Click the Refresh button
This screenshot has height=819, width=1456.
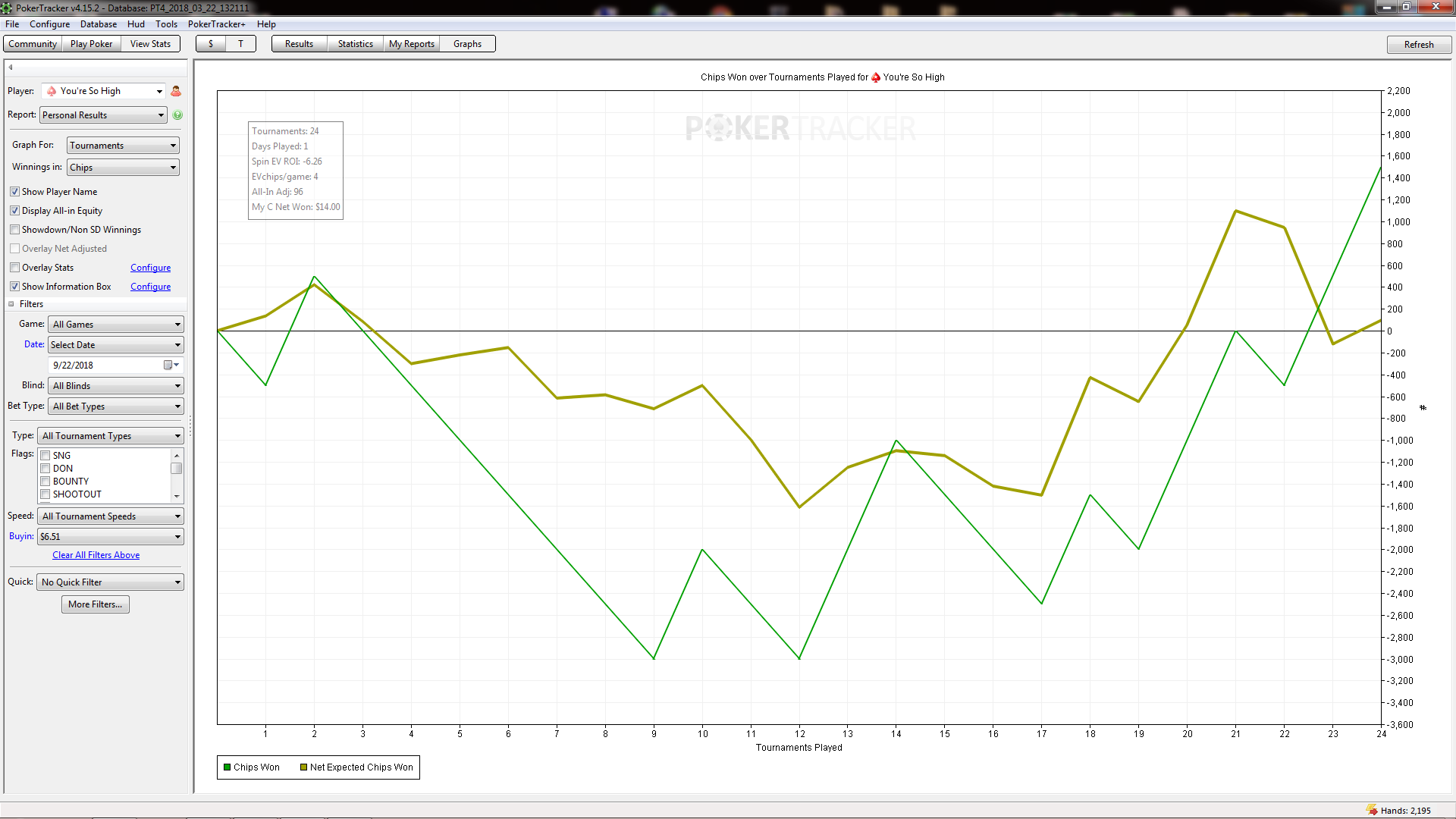(1419, 45)
